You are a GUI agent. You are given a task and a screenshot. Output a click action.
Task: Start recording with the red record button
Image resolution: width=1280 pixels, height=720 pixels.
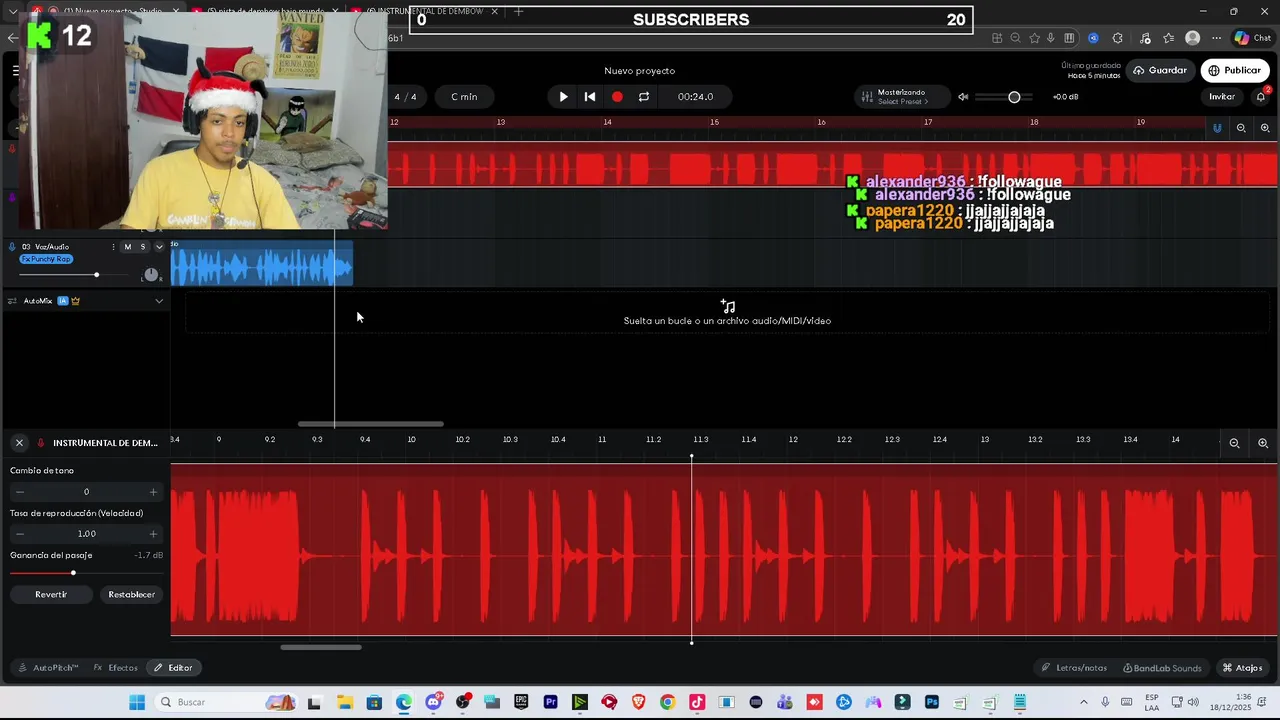click(x=617, y=97)
